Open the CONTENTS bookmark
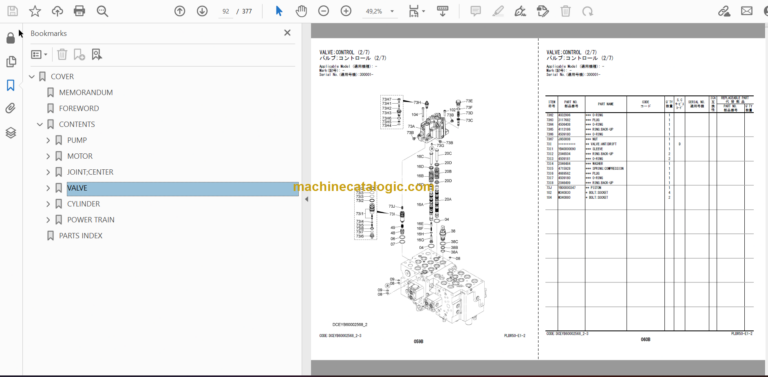Viewport: 768px width, 377px height. pyautogui.click(x=77, y=124)
